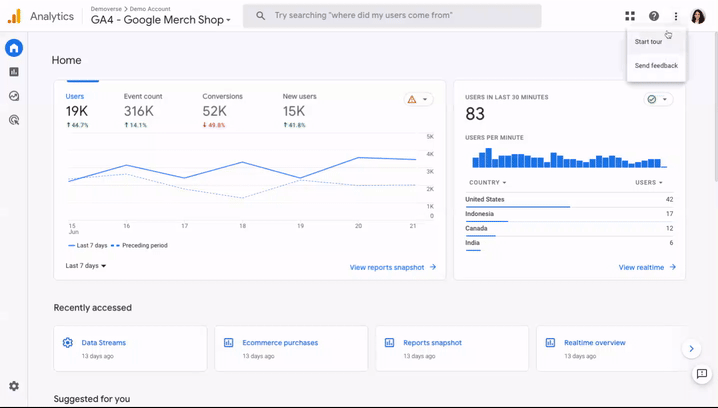Open the Users metric dropdown in realtime card
718x408 pixels.
(x=648, y=183)
